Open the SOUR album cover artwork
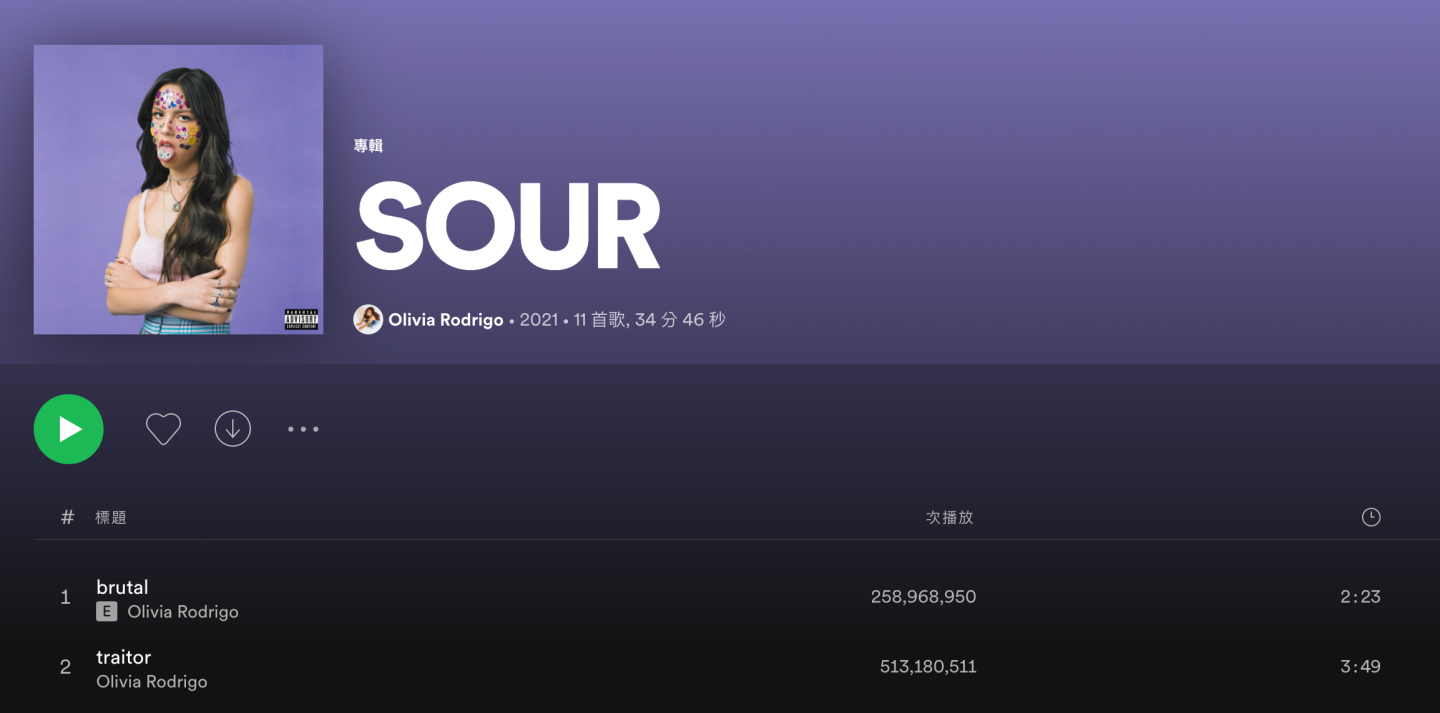The width and height of the screenshot is (1440, 713). pos(178,189)
